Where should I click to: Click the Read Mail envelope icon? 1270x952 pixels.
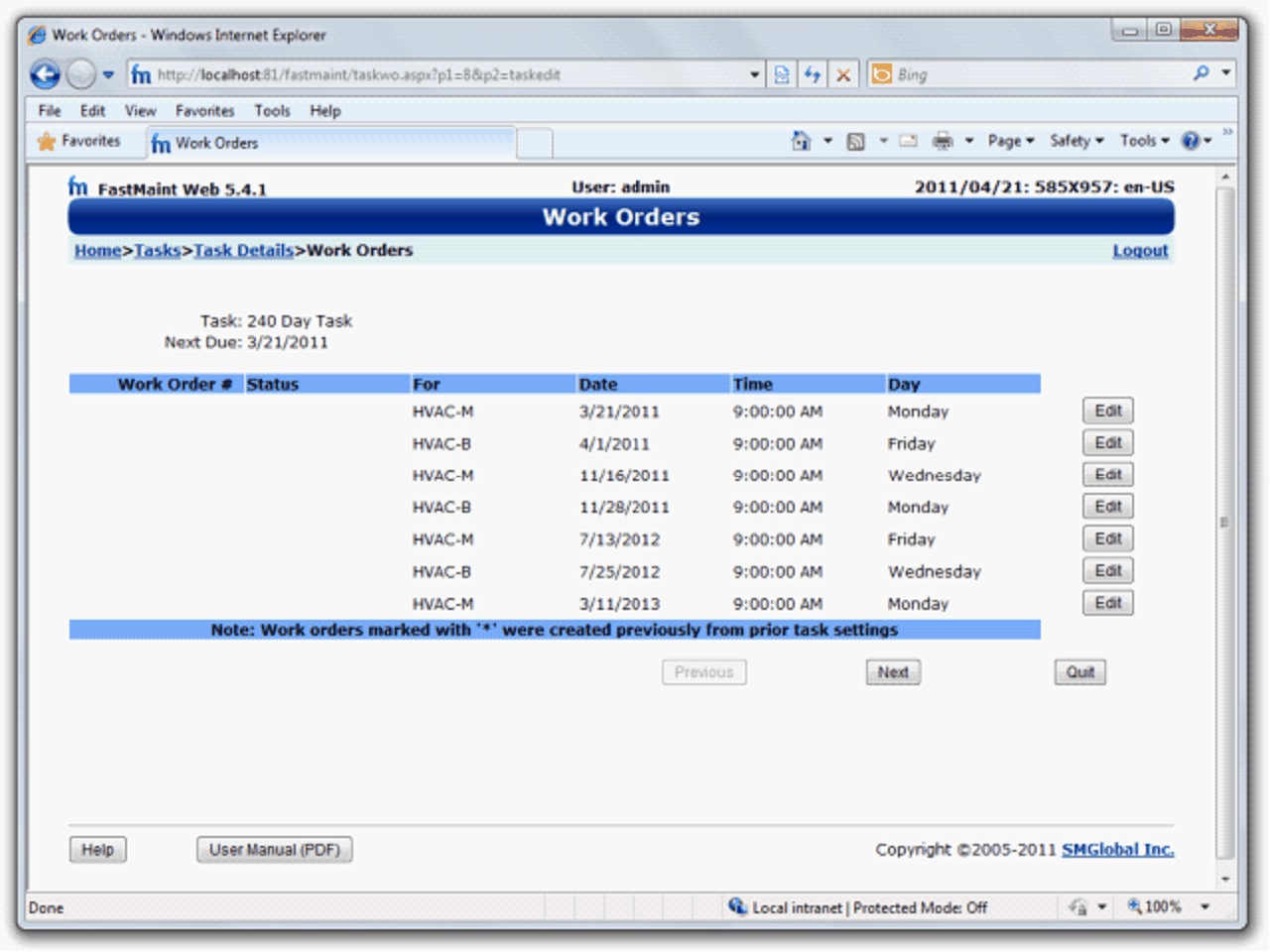pos(908,141)
